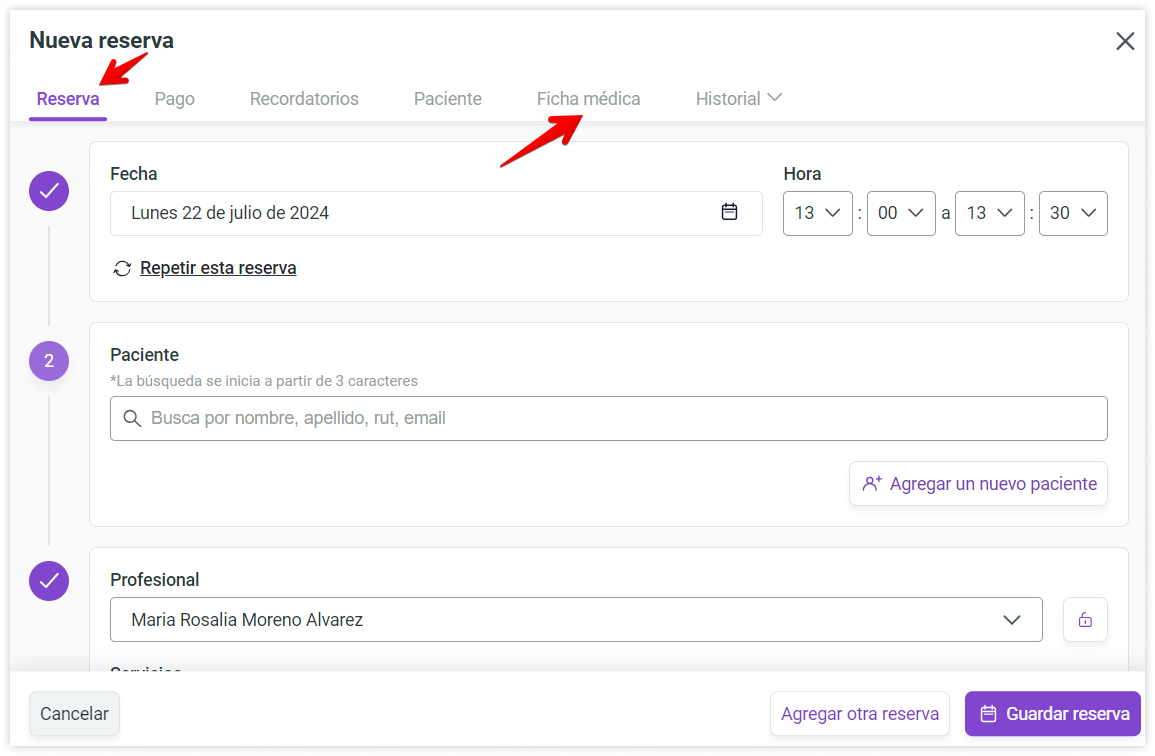Open the calendar icon in Fecha field
The width and height of the screenshot is (1155, 756).
tap(729, 212)
